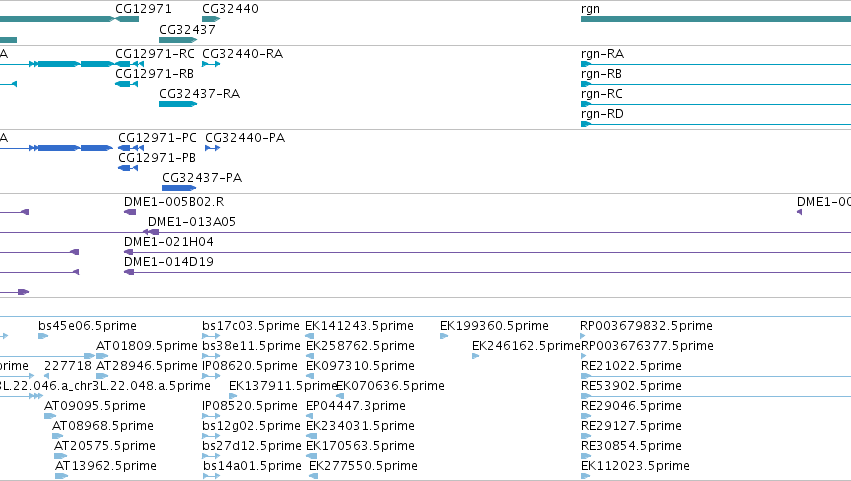Select EST bs14a01.5prime
Image resolution: width=851 pixels, height=481 pixels.
pyautogui.click(x=252, y=466)
